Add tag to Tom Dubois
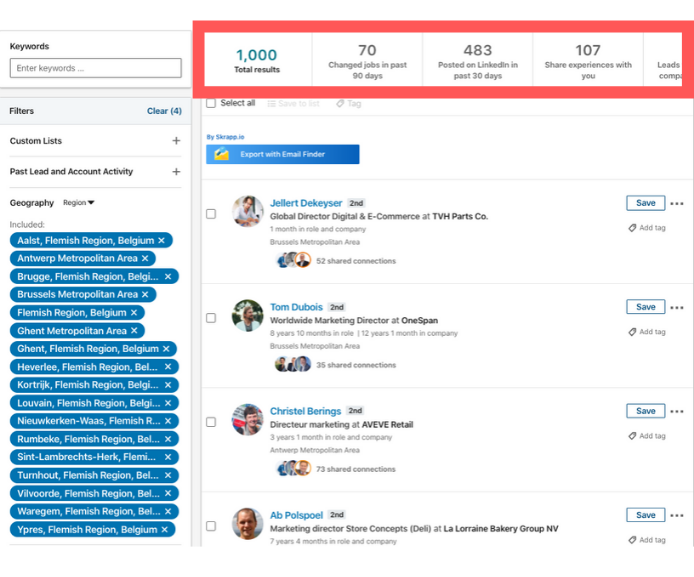Image resolution: width=694 pixels, height=577 pixels. 647,331
